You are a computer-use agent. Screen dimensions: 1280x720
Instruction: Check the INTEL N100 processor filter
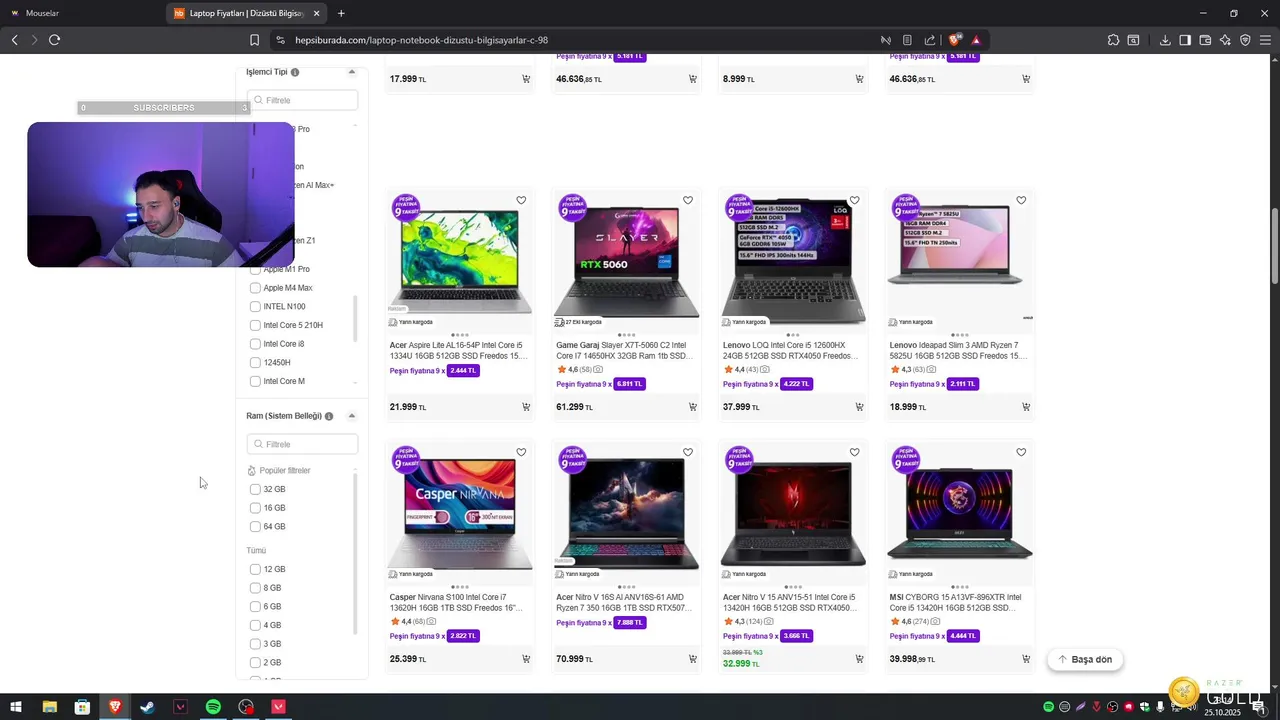pos(255,307)
